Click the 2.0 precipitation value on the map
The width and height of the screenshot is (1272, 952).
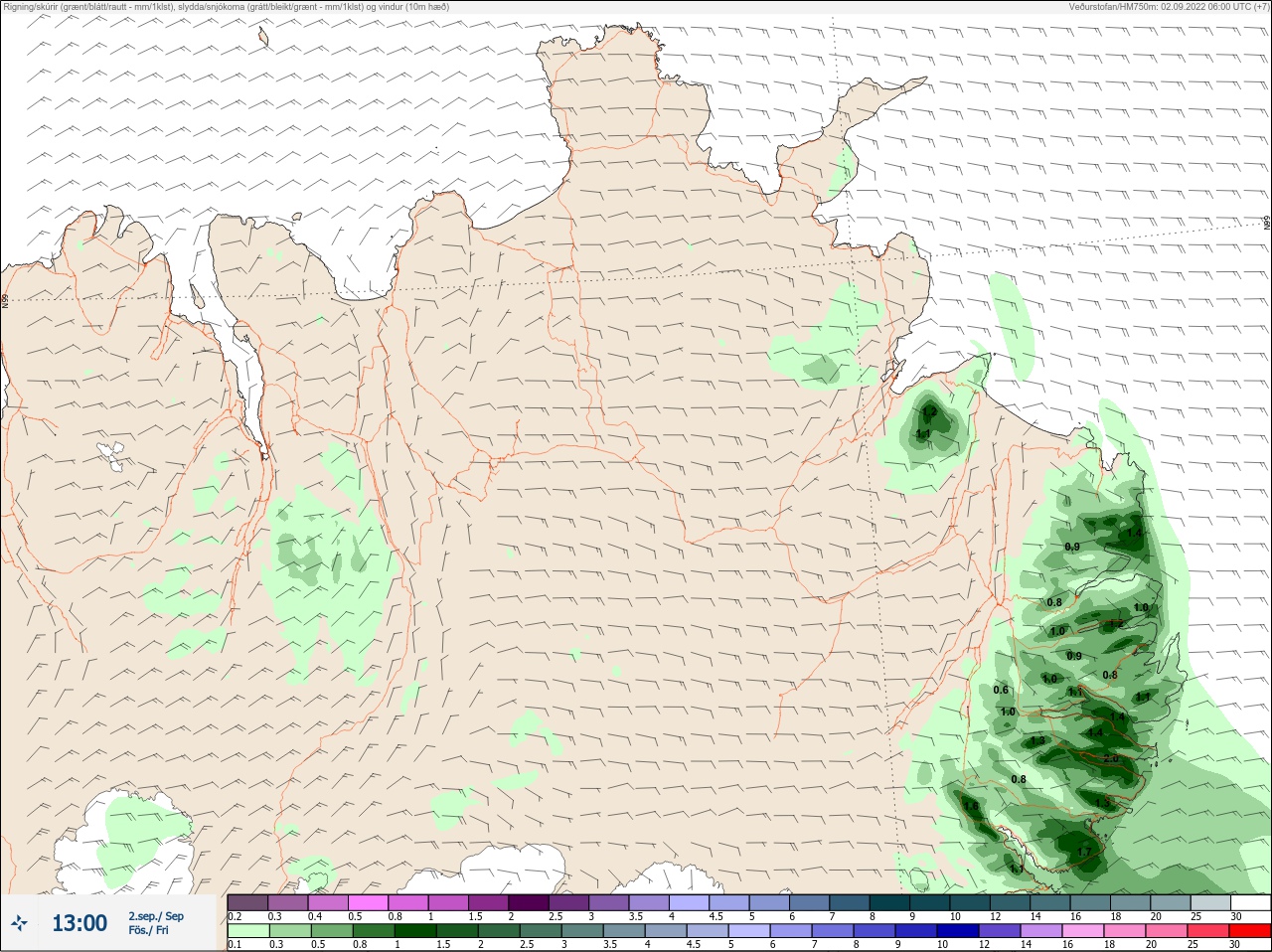[1110, 759]
